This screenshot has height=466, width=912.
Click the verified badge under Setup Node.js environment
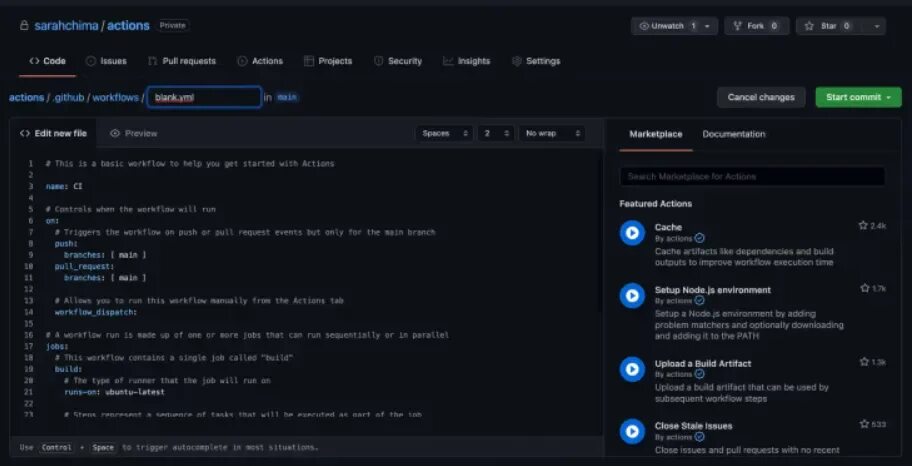click(x=700, y=301)
